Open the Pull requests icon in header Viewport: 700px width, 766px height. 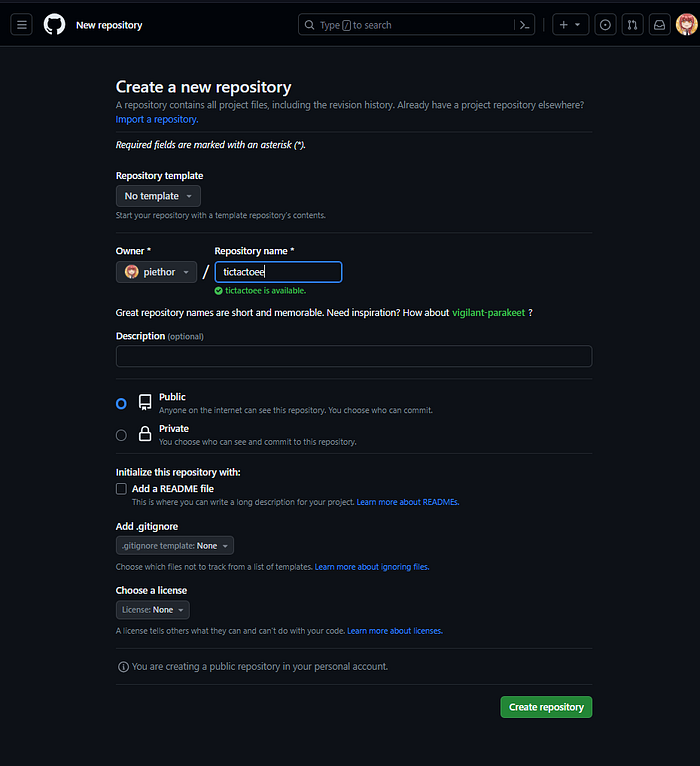pyautogui.click(x=632, y=25)
